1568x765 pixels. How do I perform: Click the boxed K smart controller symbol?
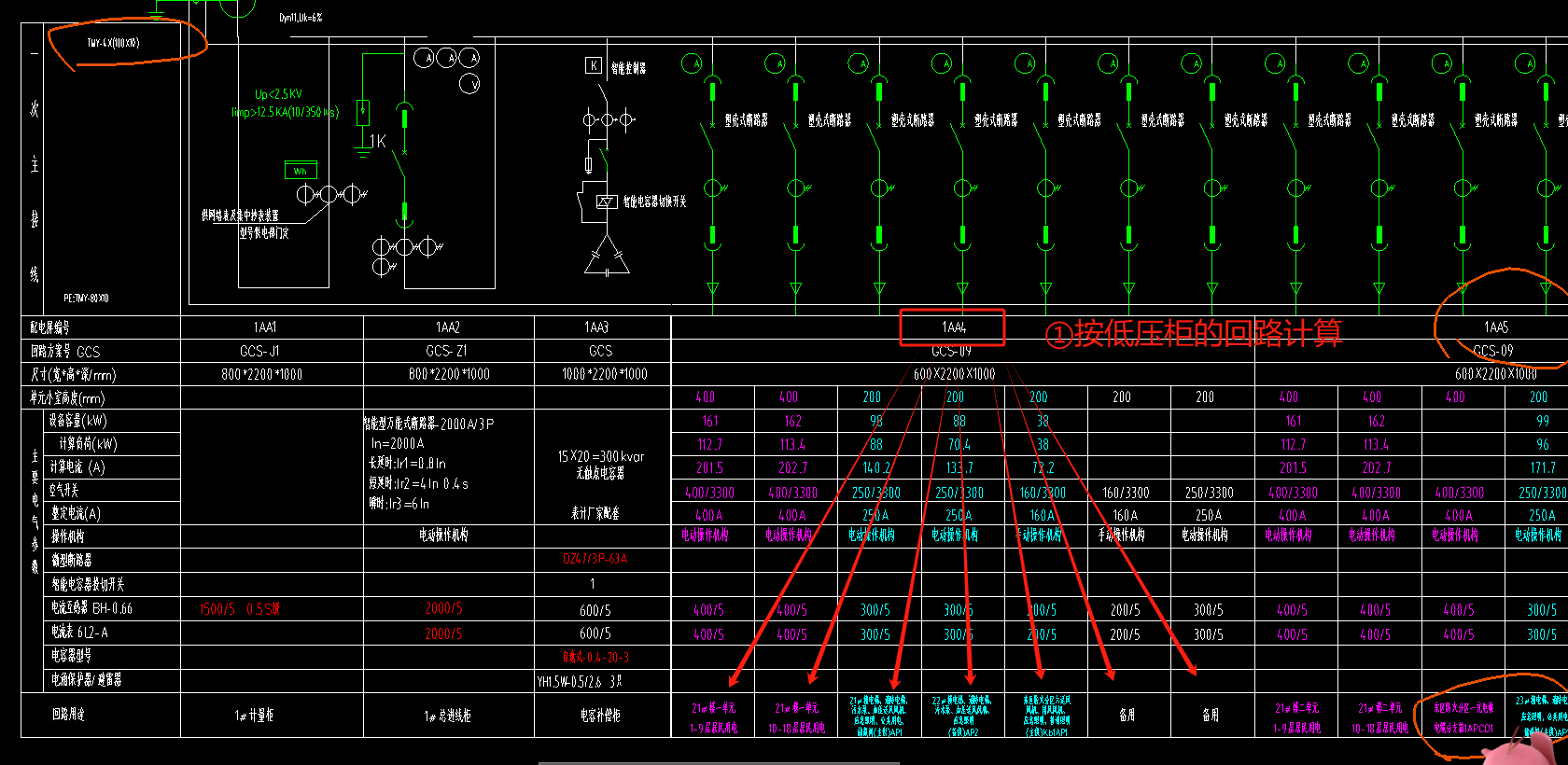[x=593, y=65]
